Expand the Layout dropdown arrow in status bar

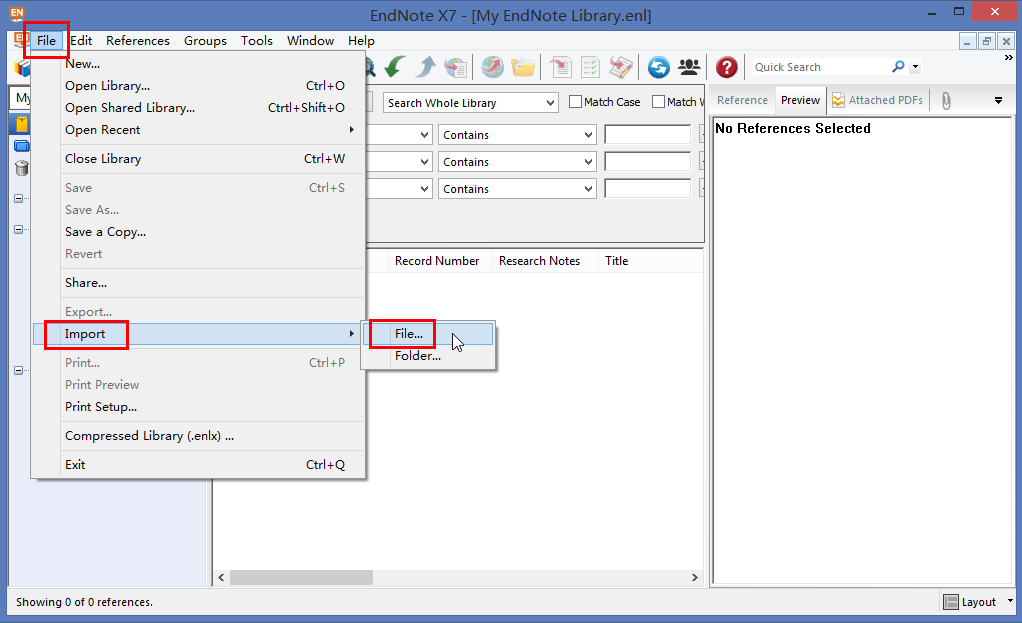[x=1010, y=601]
